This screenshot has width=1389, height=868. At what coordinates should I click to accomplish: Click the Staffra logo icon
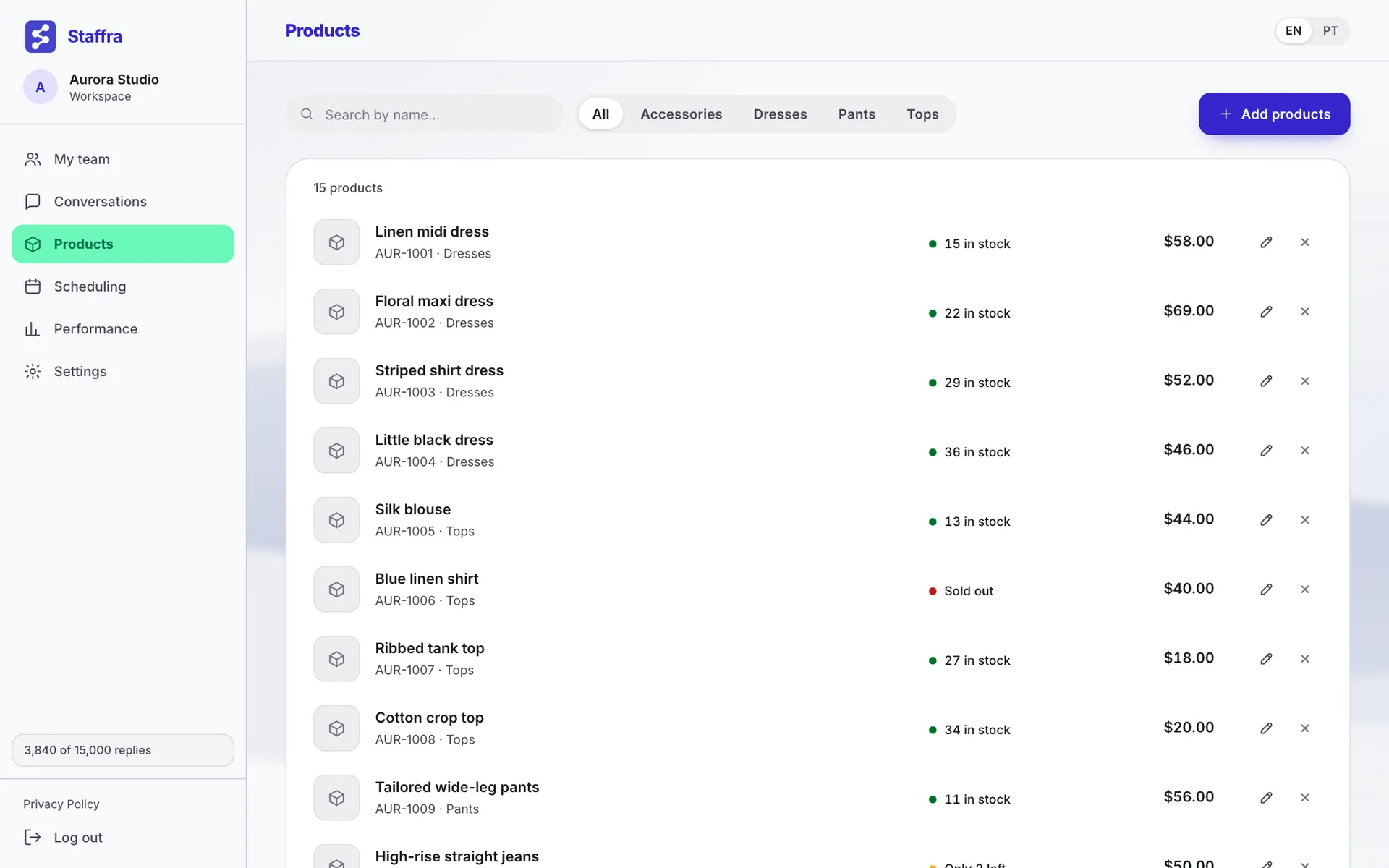click(x=41, y=36)
